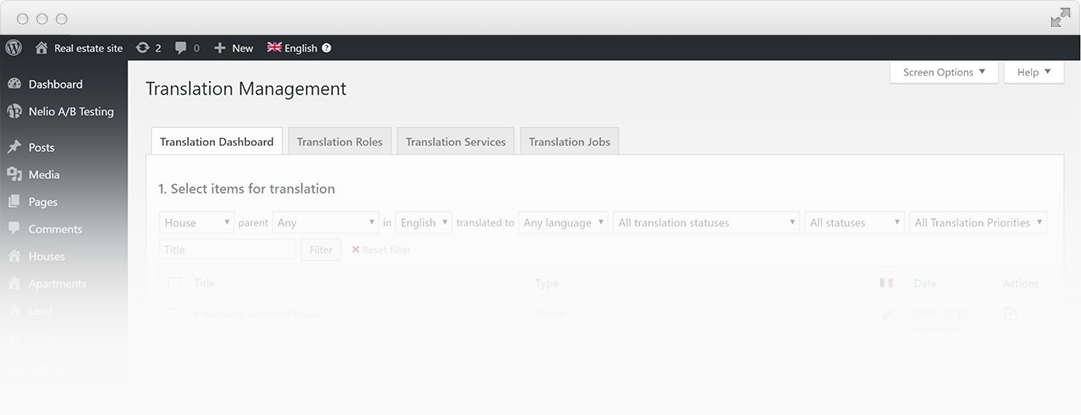The height and width of the screenshot is (415, 1081).
Task: Open the Translation Jobs tab
Action: pyautogui.click(x=569, y=142)
